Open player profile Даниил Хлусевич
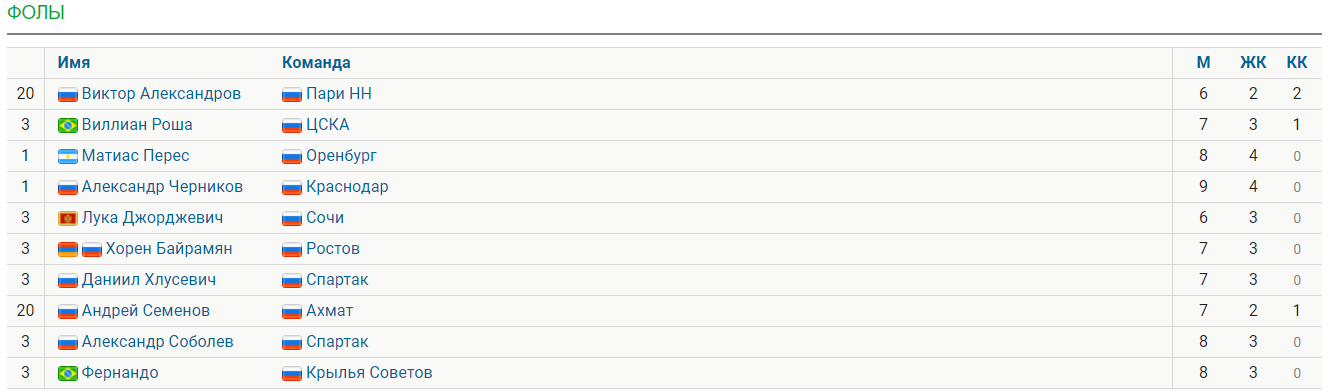1335x392 pixels. (x=149, y=280)
